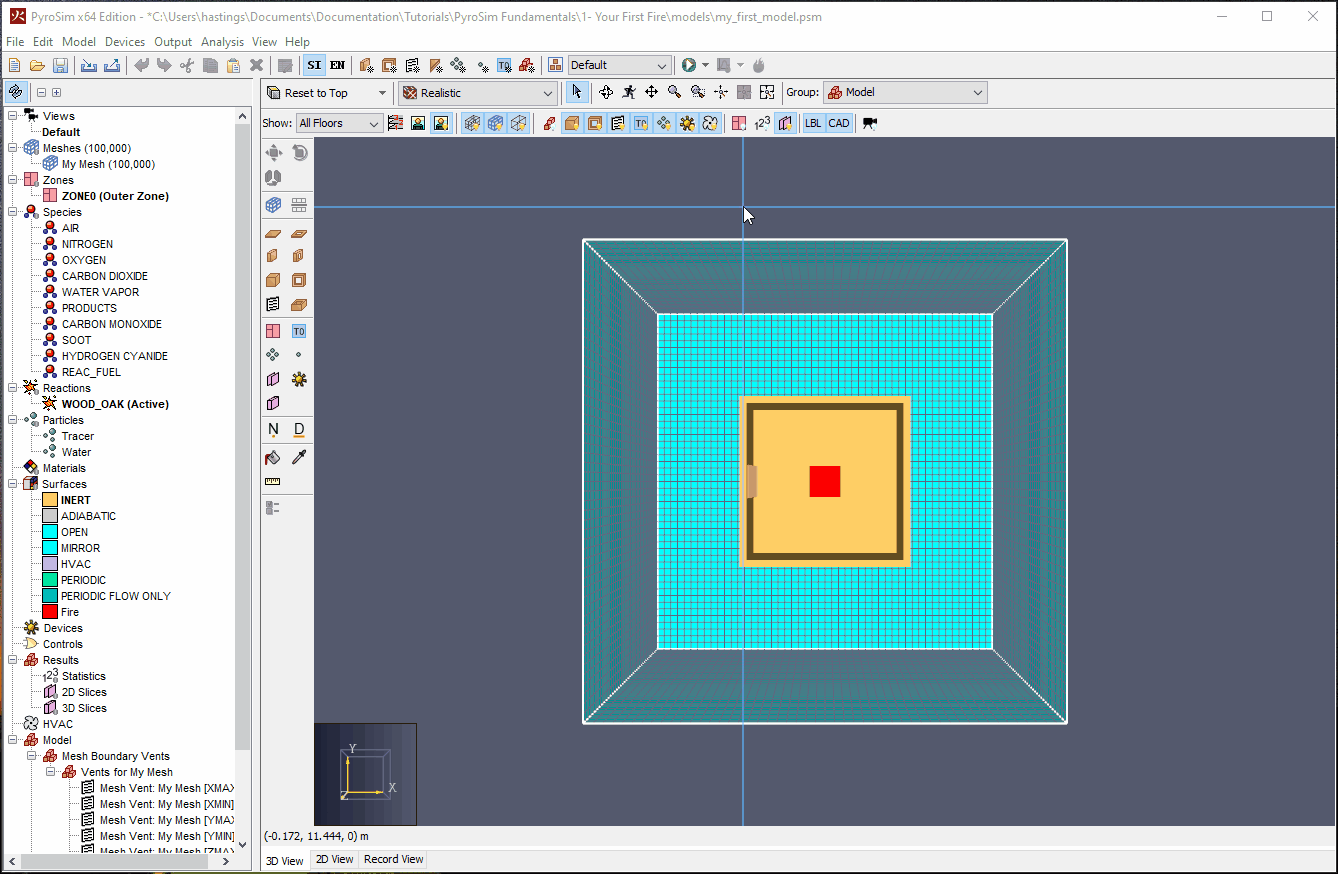Click the axis orientation thumbnail

point(365,774)
